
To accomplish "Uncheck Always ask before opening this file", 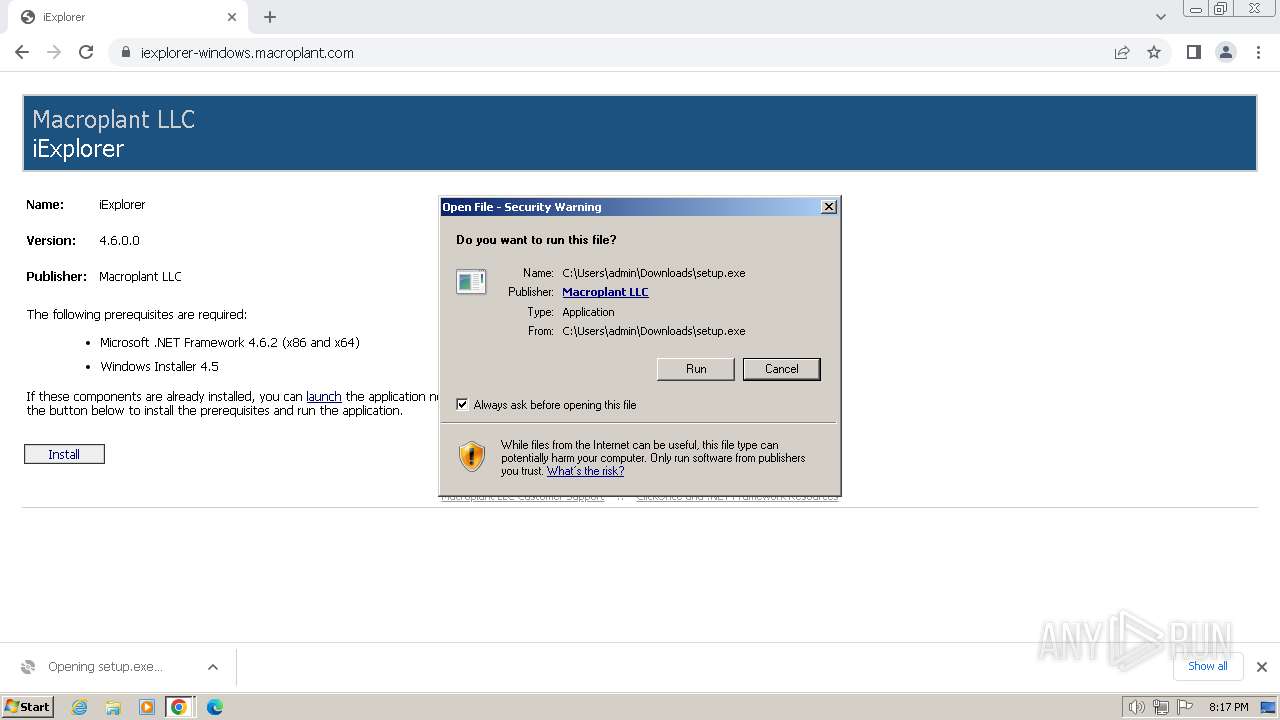I will [x=462, y=405].
